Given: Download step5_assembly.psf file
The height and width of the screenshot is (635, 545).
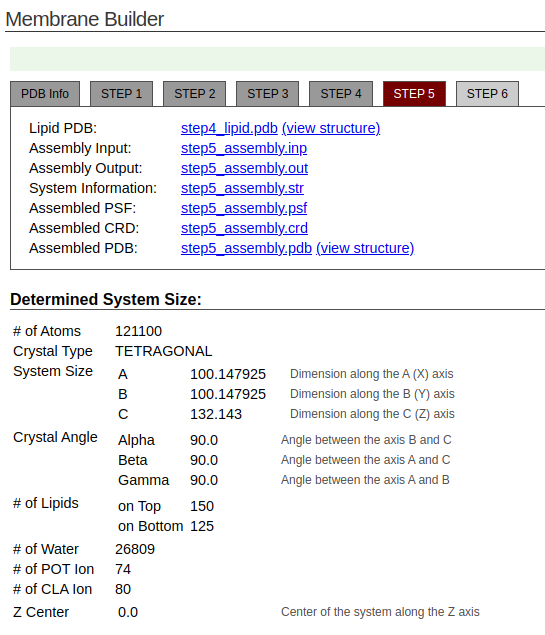Looking at the screenshot, I should (244, 208).
